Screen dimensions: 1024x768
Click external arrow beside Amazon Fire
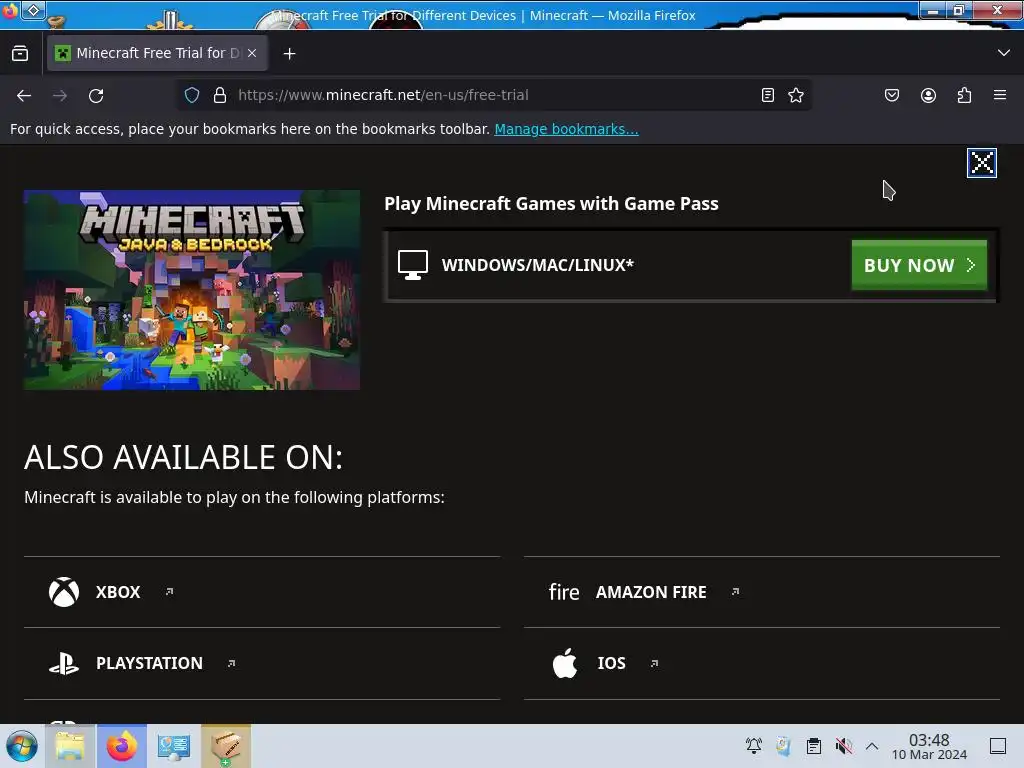(735, 592)
